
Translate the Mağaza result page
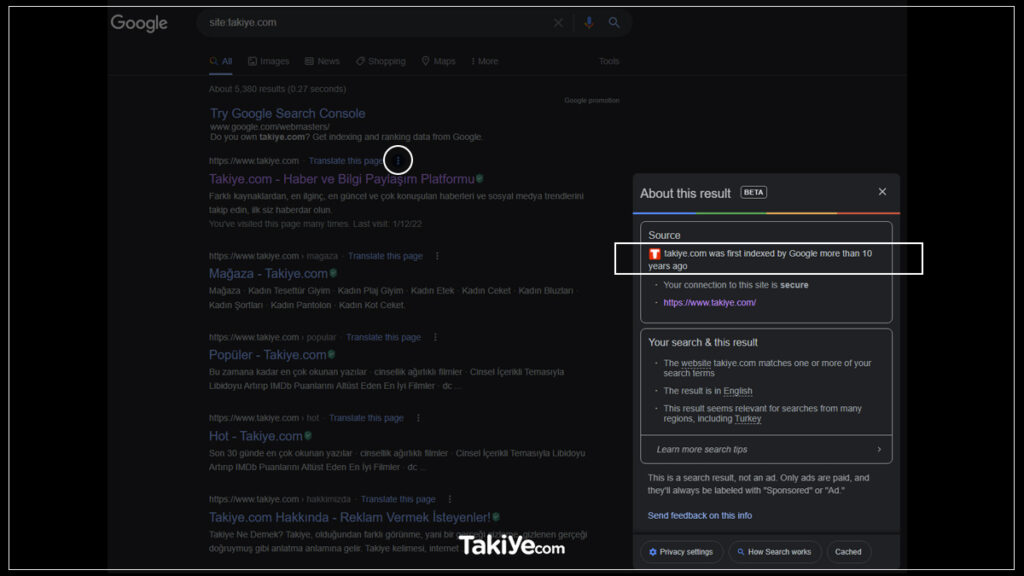(385, 256)
